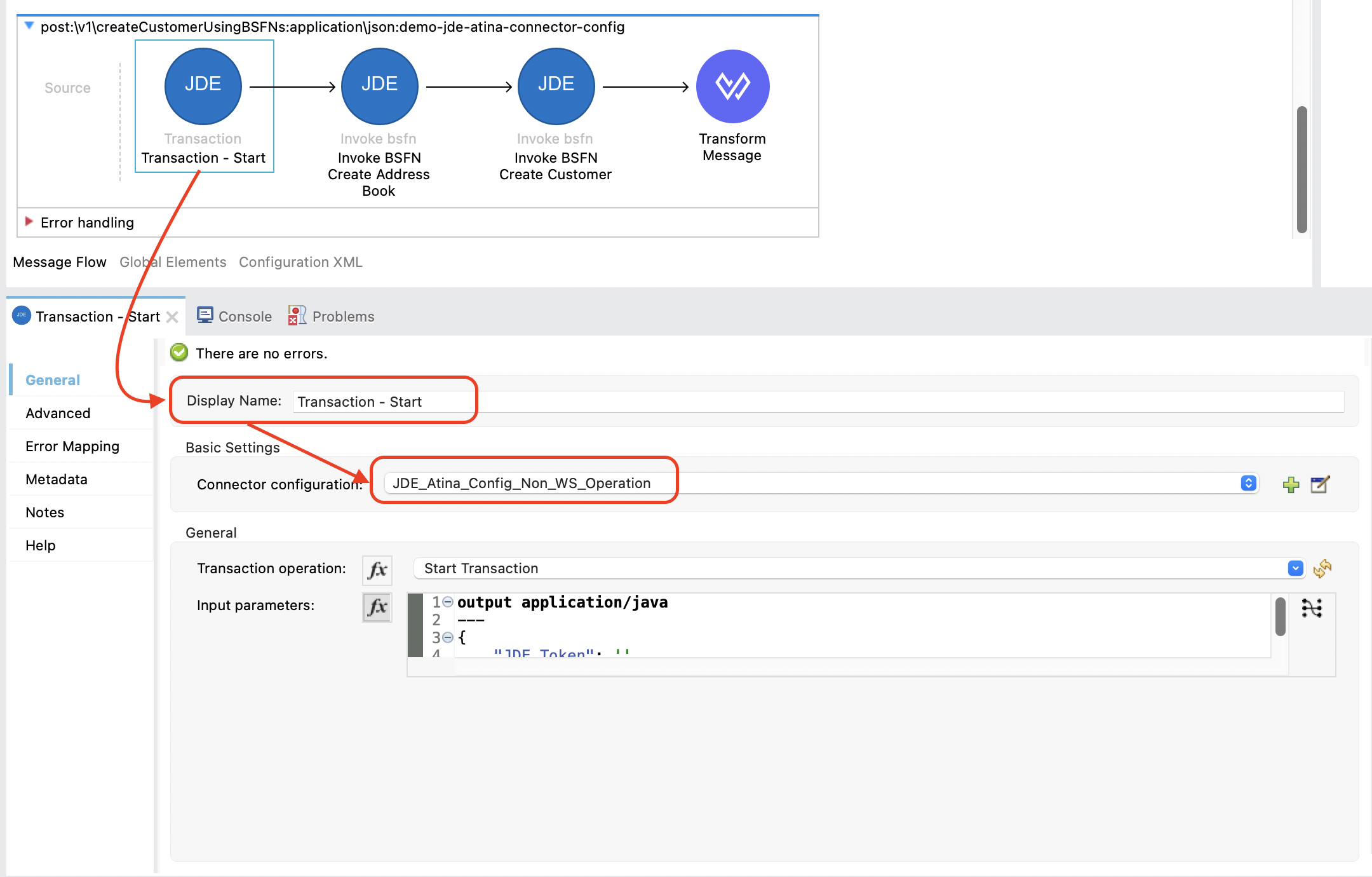
Task: Expand the Error handling section
Action: 29,222
